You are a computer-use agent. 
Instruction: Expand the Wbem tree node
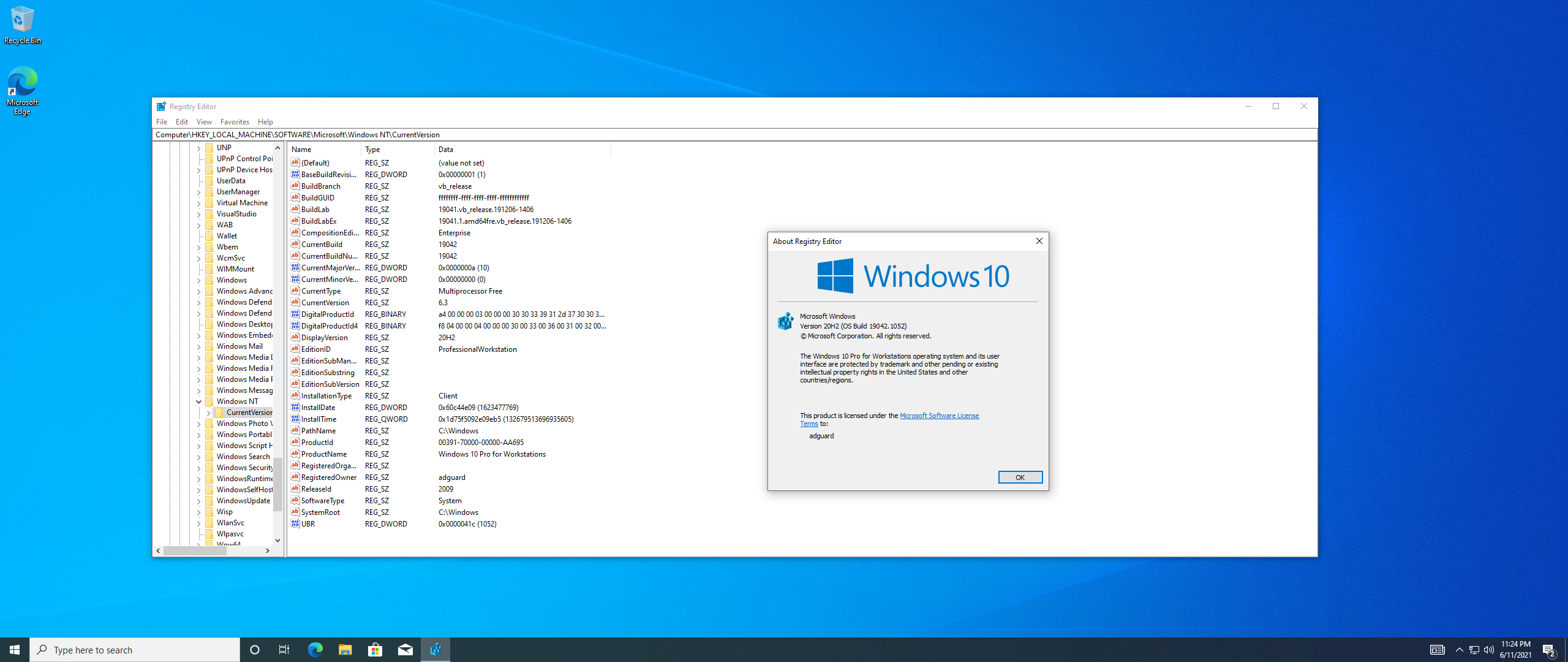[199, 247]
